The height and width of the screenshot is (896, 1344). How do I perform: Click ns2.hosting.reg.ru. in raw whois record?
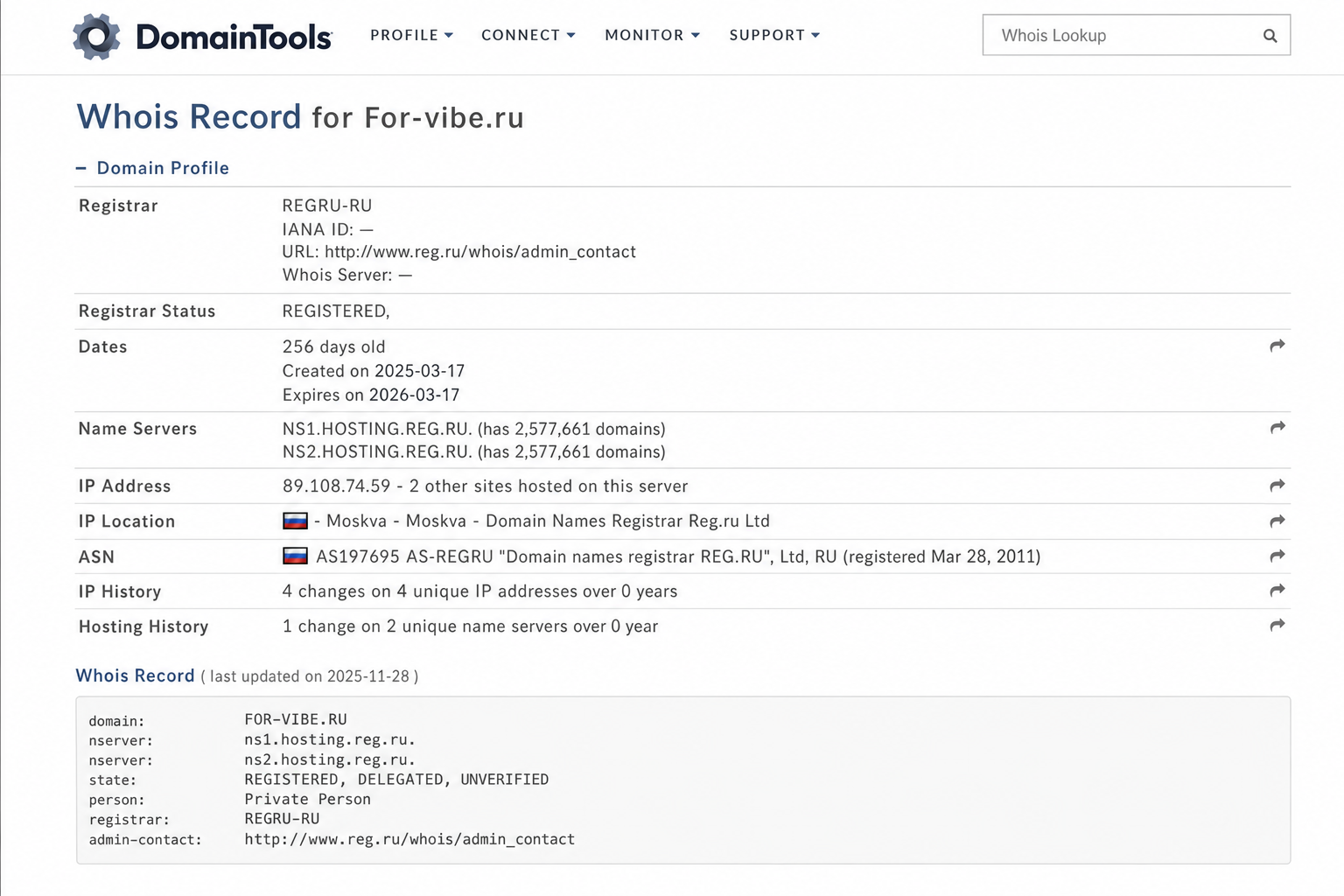pos(330,759)
